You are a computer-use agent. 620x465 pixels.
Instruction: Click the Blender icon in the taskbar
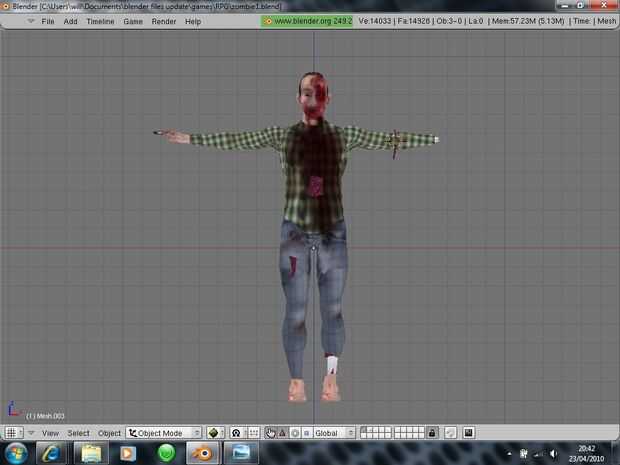(x=203, y=453)
